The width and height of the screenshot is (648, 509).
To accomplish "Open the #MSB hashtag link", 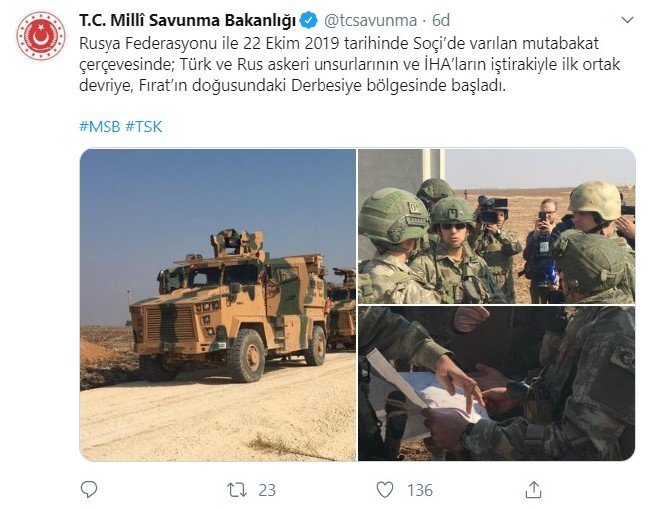I will (100, 126).
